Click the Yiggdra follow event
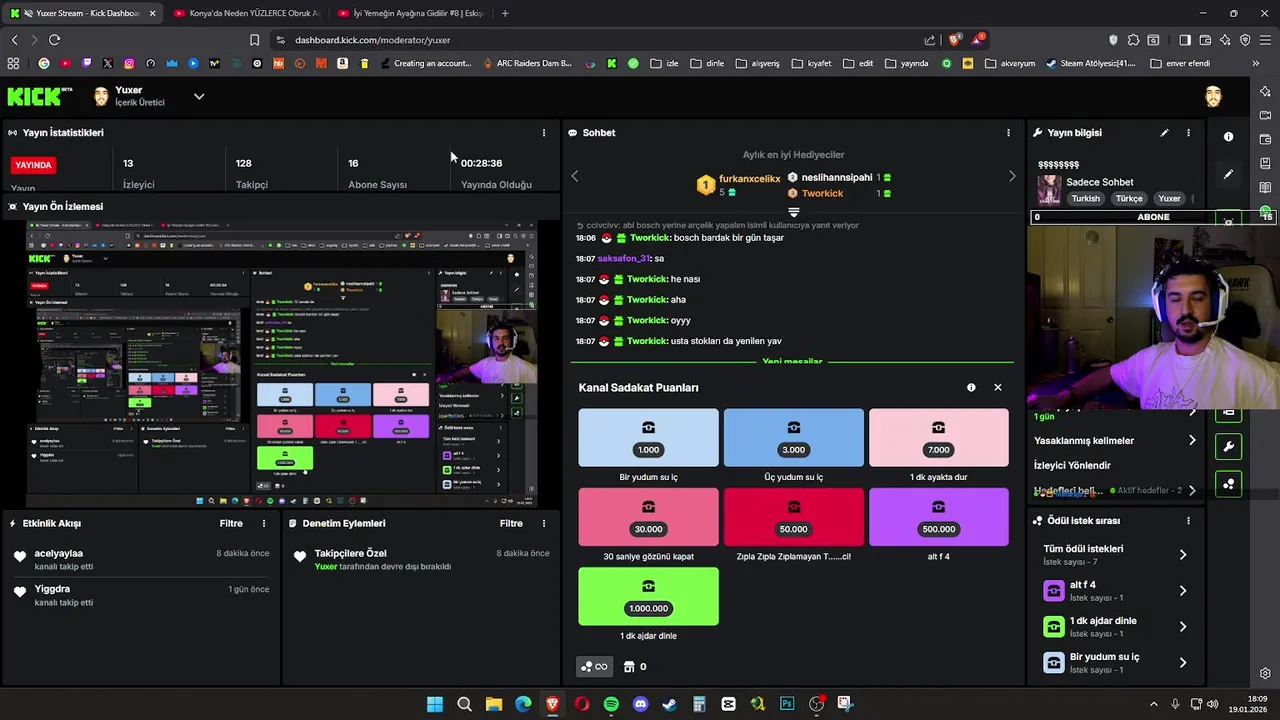 pos(141,595)
